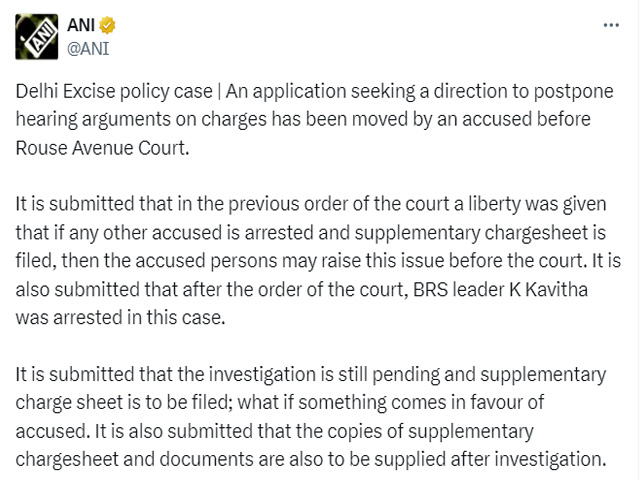Click the "Rouse Avenue Court." text

[x=102, y=148]
